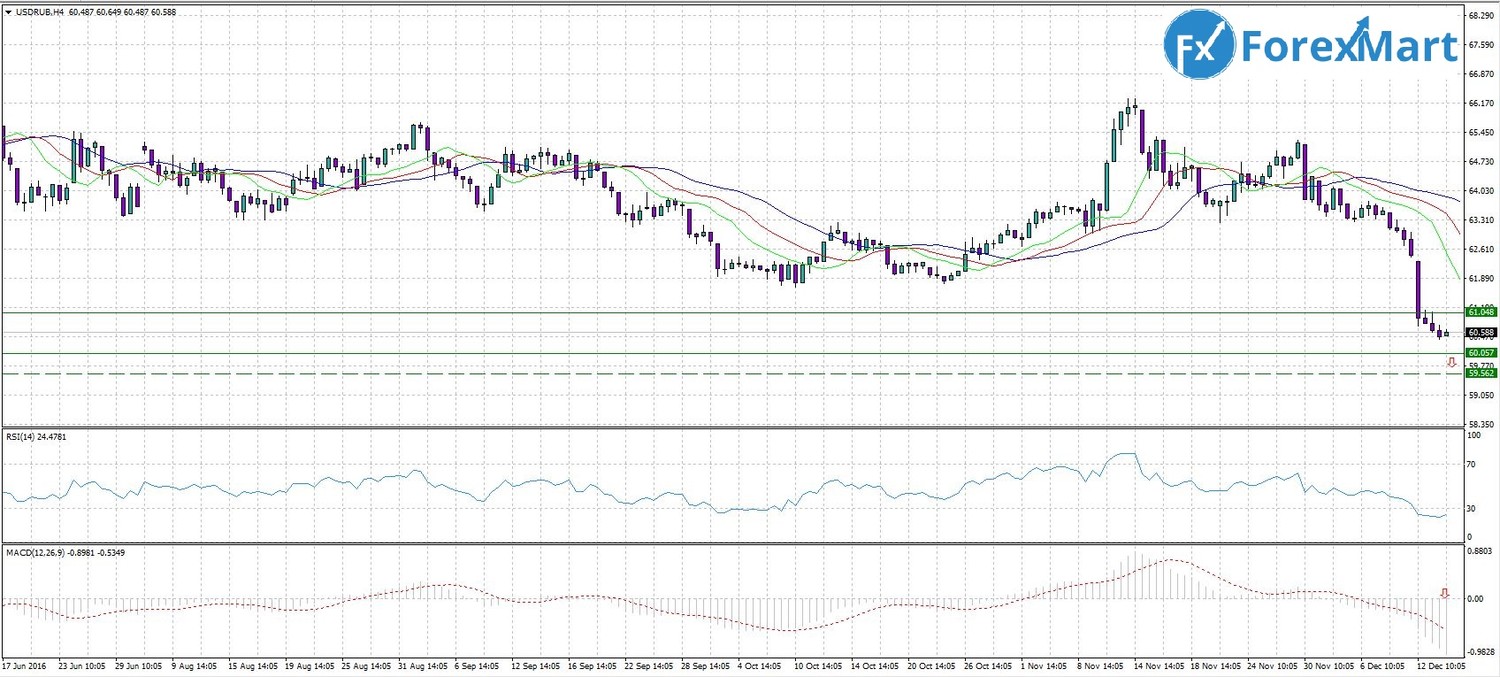Click the RSI 30 level scale mark
Screen dimensions: 1500x677
1472,508
